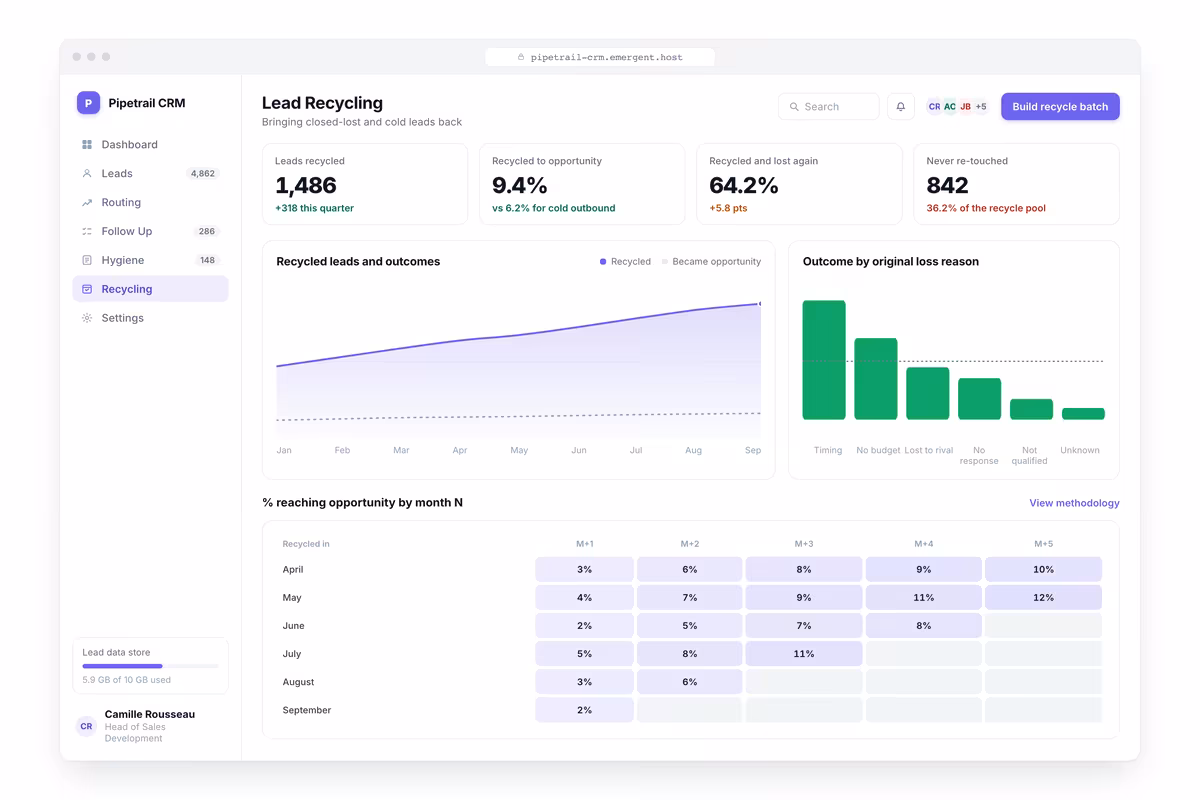Click April M+5 cell showing 10%
This screenshot has height=800, width=1200.
(1043, 569)
